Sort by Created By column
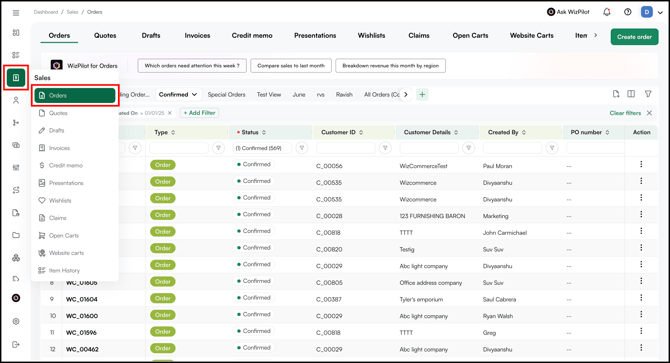This screenshot has width=670, height=363. tap(524, 133)
